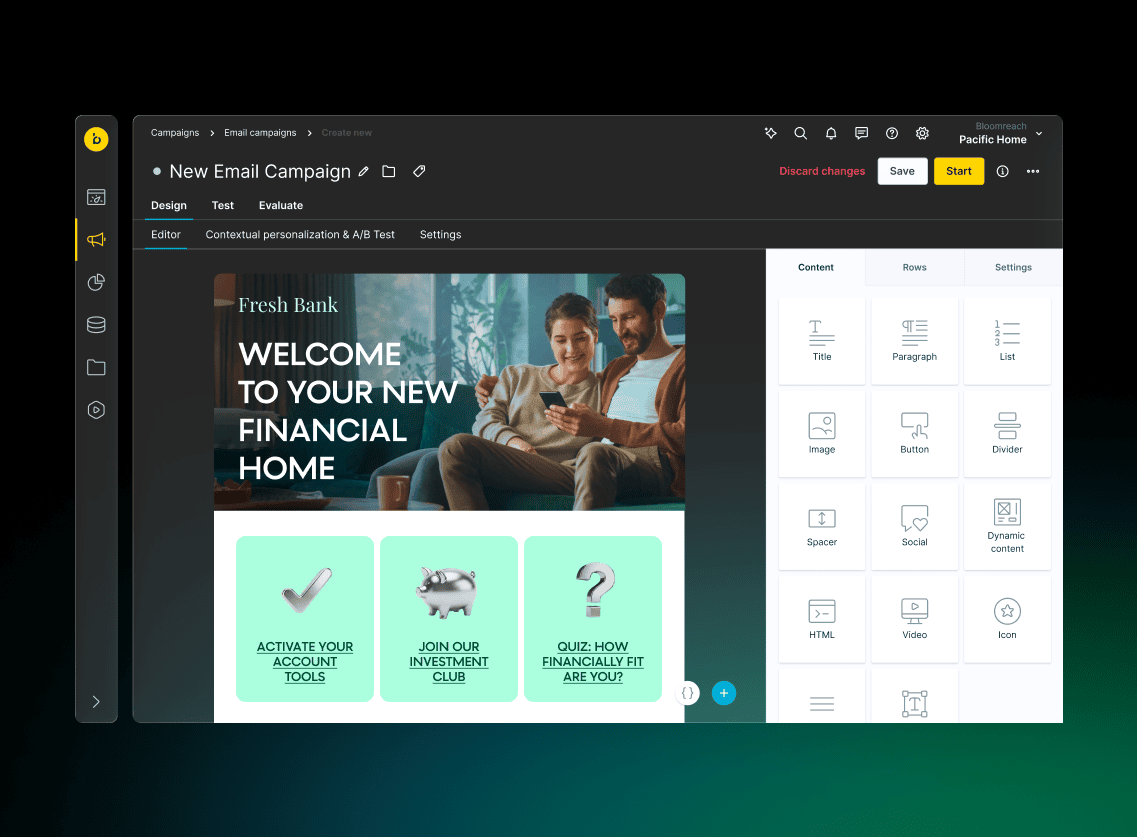Open the Contextual personalization & A/B Test tab
Image resolution: width=1137 pixels, height=837 pixels.
click(x=300, y=235)
